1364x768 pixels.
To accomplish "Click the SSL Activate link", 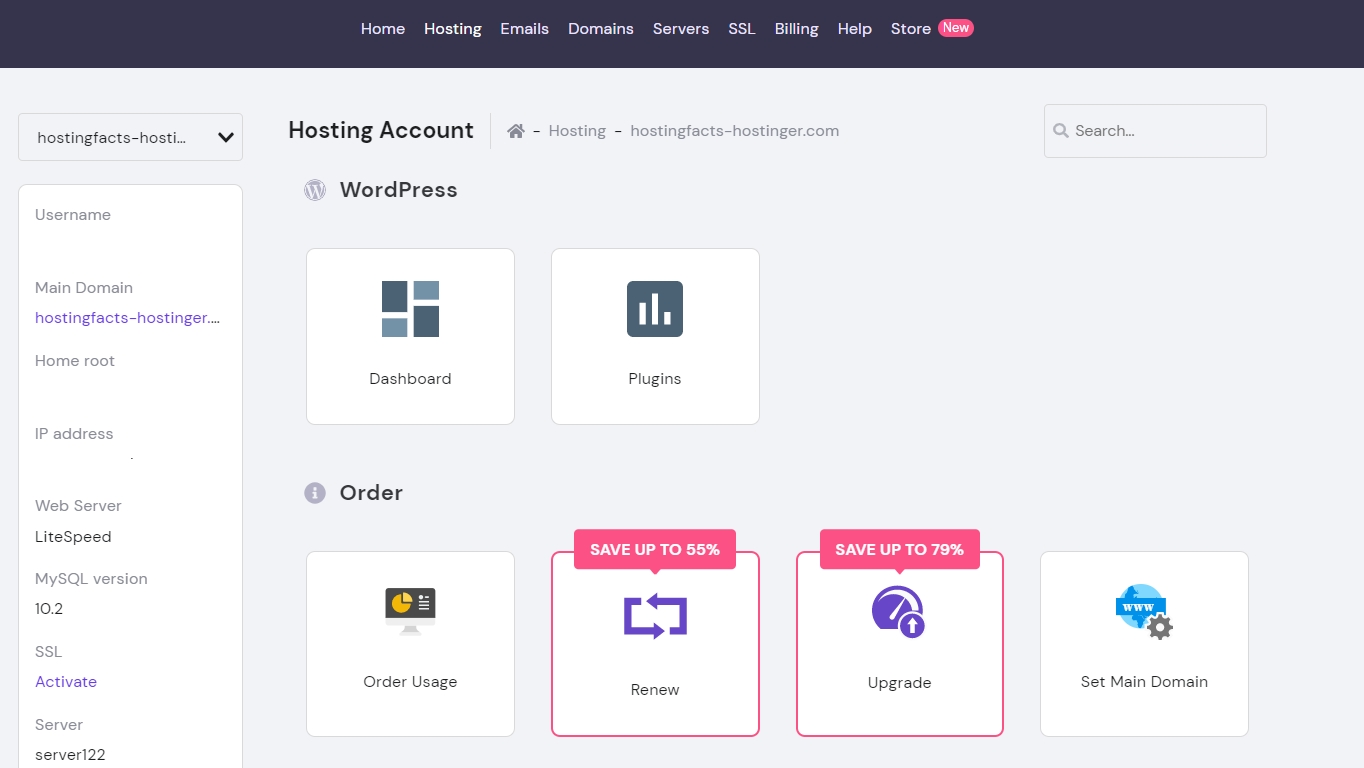I will click(66, 682).
